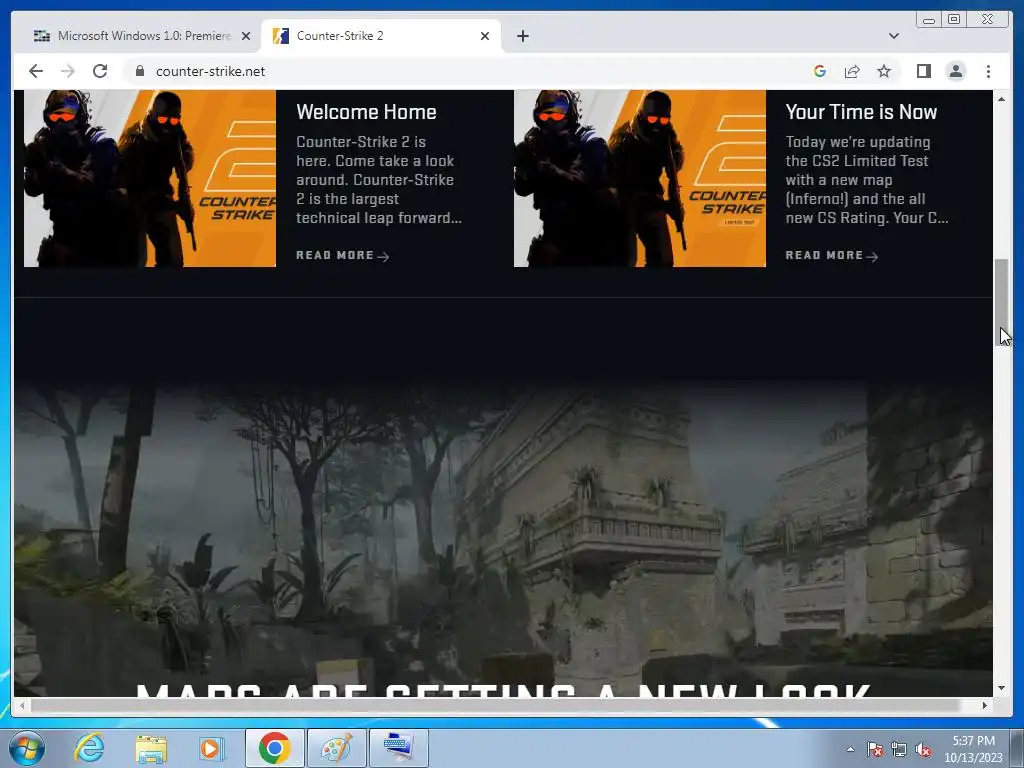Image resolution: width=1024 pixels, height=768 pixels.
Task: Click the muted volume tray icon
Action: (923, 749)
